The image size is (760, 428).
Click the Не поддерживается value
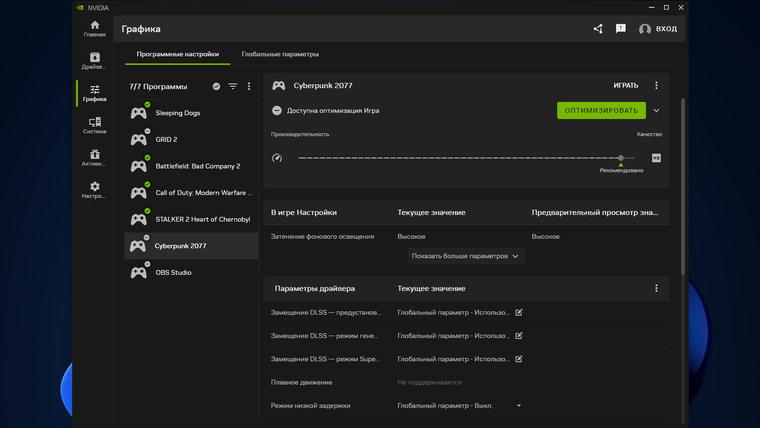tap(429, 382)
